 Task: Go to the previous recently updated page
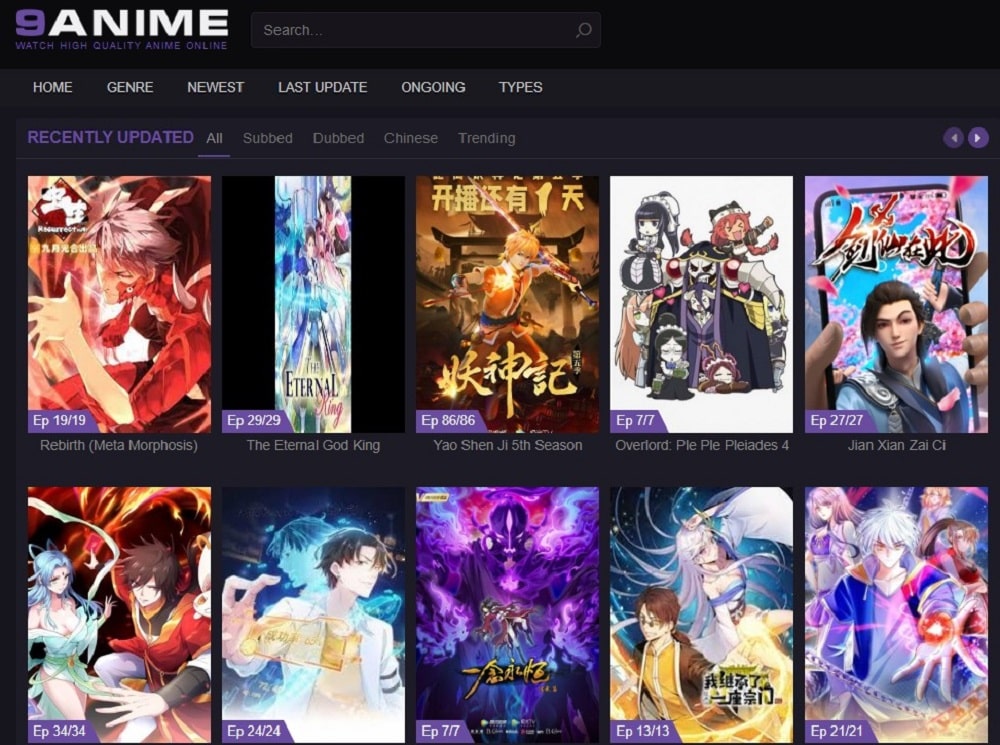[x=953, y=137]
